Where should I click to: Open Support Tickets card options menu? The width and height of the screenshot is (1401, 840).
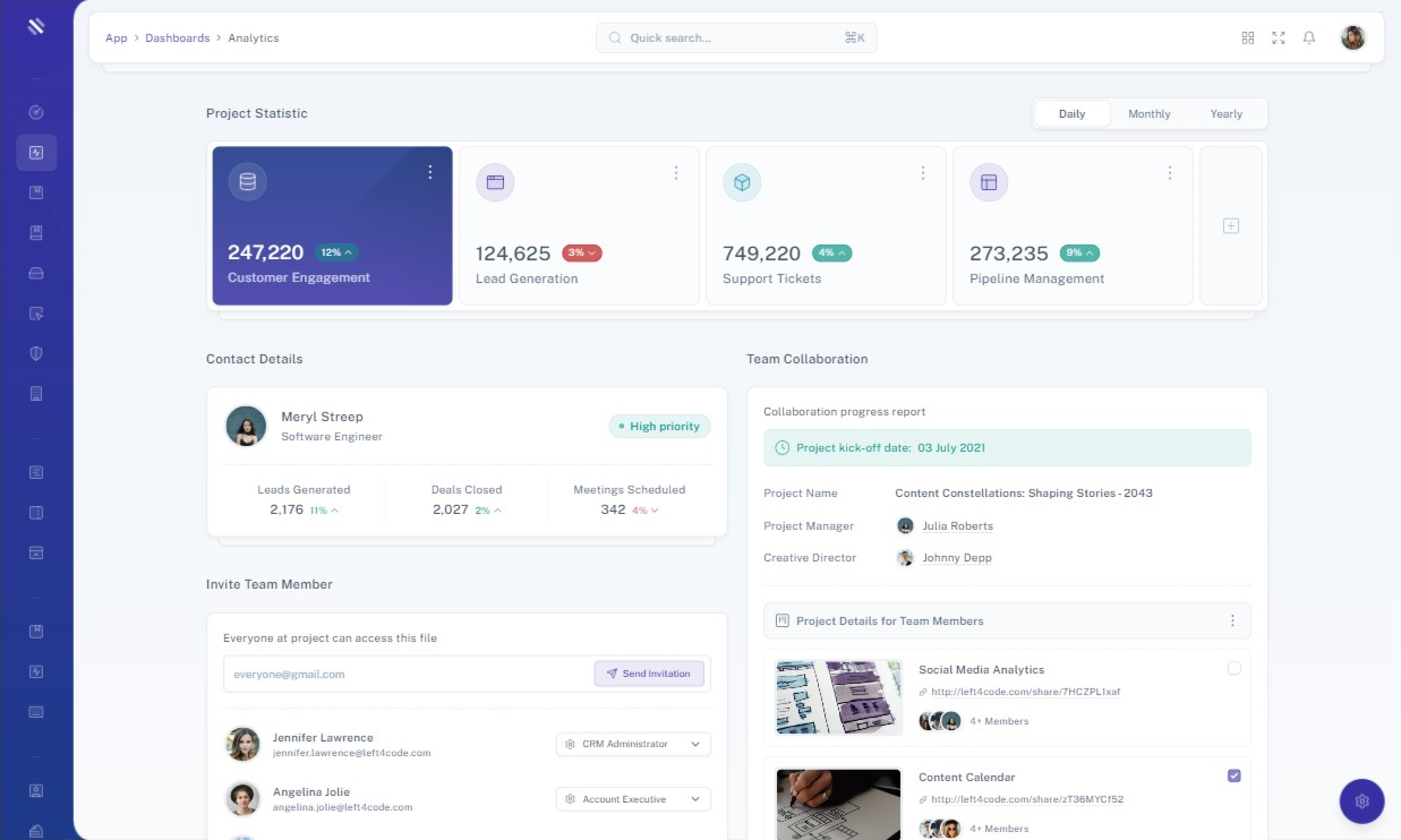click(922, 173)
